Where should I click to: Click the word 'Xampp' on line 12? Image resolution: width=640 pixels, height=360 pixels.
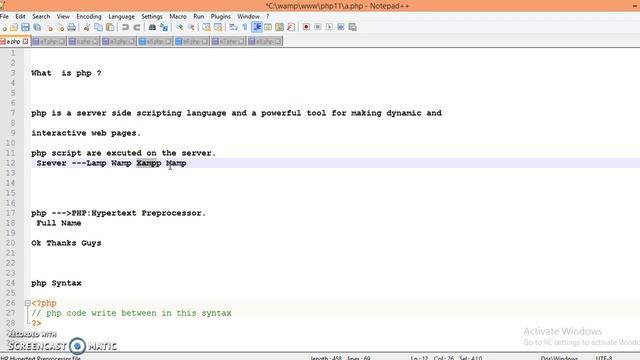[149, 163]
